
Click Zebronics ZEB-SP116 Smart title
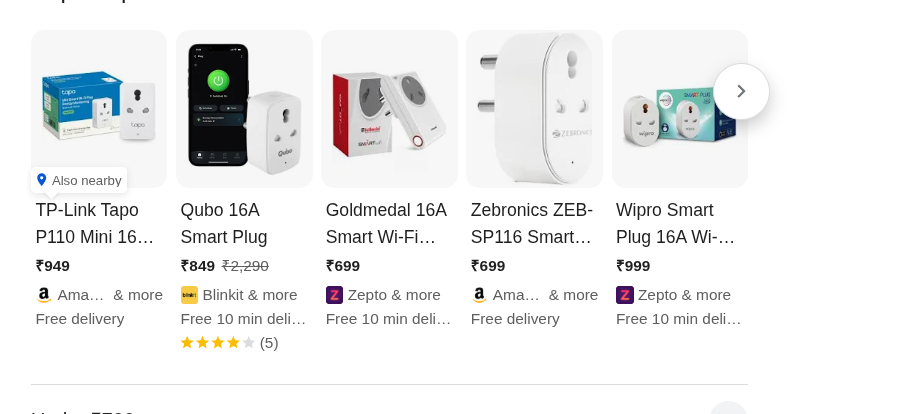[532, 224]
